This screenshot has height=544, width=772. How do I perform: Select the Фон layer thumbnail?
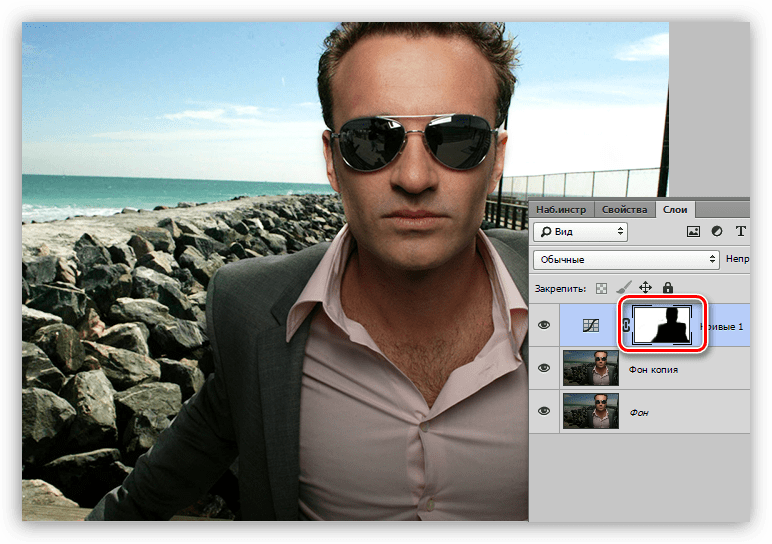pyautogui.click(x=591, y=411)
